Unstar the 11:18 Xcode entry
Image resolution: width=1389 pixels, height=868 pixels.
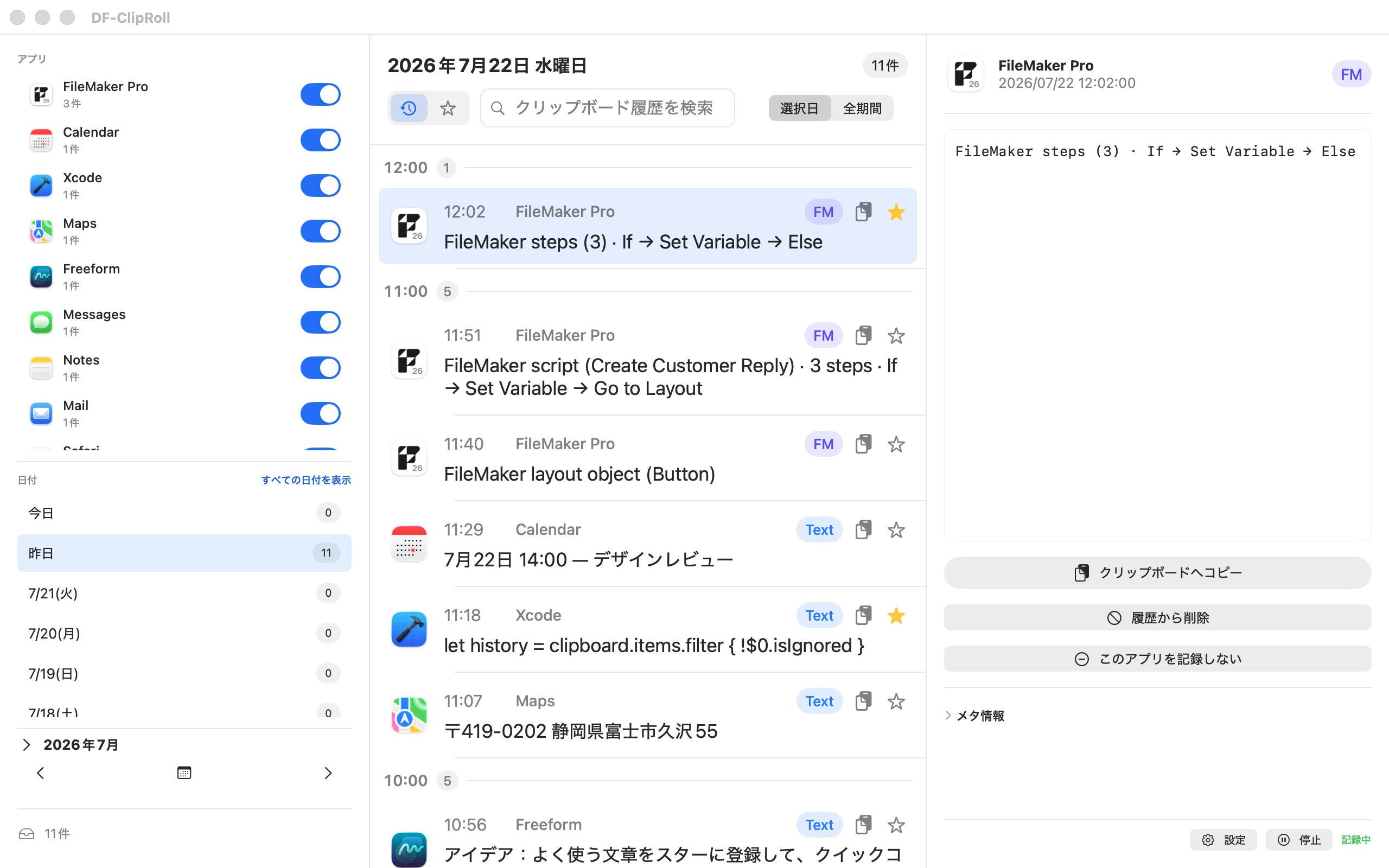coord(896,615)
